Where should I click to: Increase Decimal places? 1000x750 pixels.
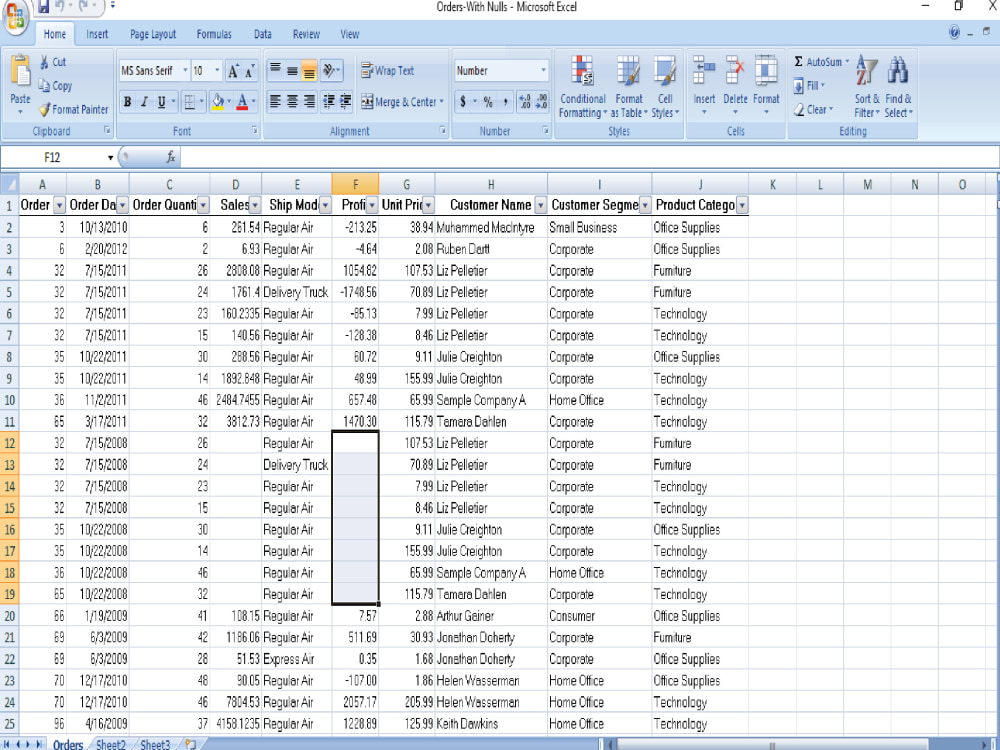click(x=525, y=101)
